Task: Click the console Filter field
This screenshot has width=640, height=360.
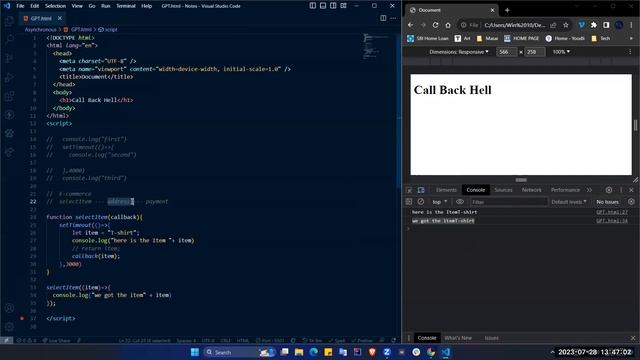Action: tap(509, 202)
